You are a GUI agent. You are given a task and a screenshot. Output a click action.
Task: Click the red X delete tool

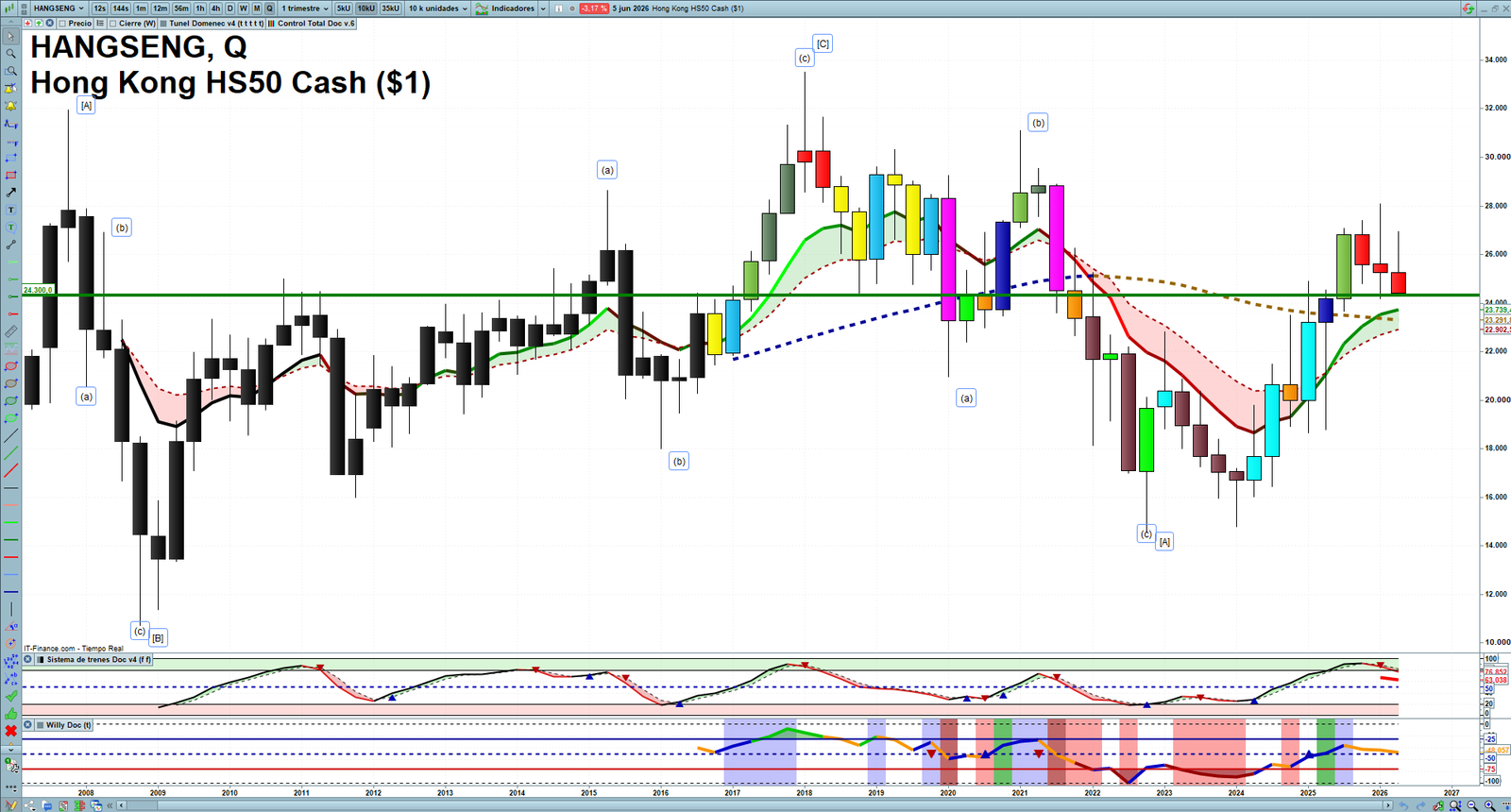click(11, 731)
